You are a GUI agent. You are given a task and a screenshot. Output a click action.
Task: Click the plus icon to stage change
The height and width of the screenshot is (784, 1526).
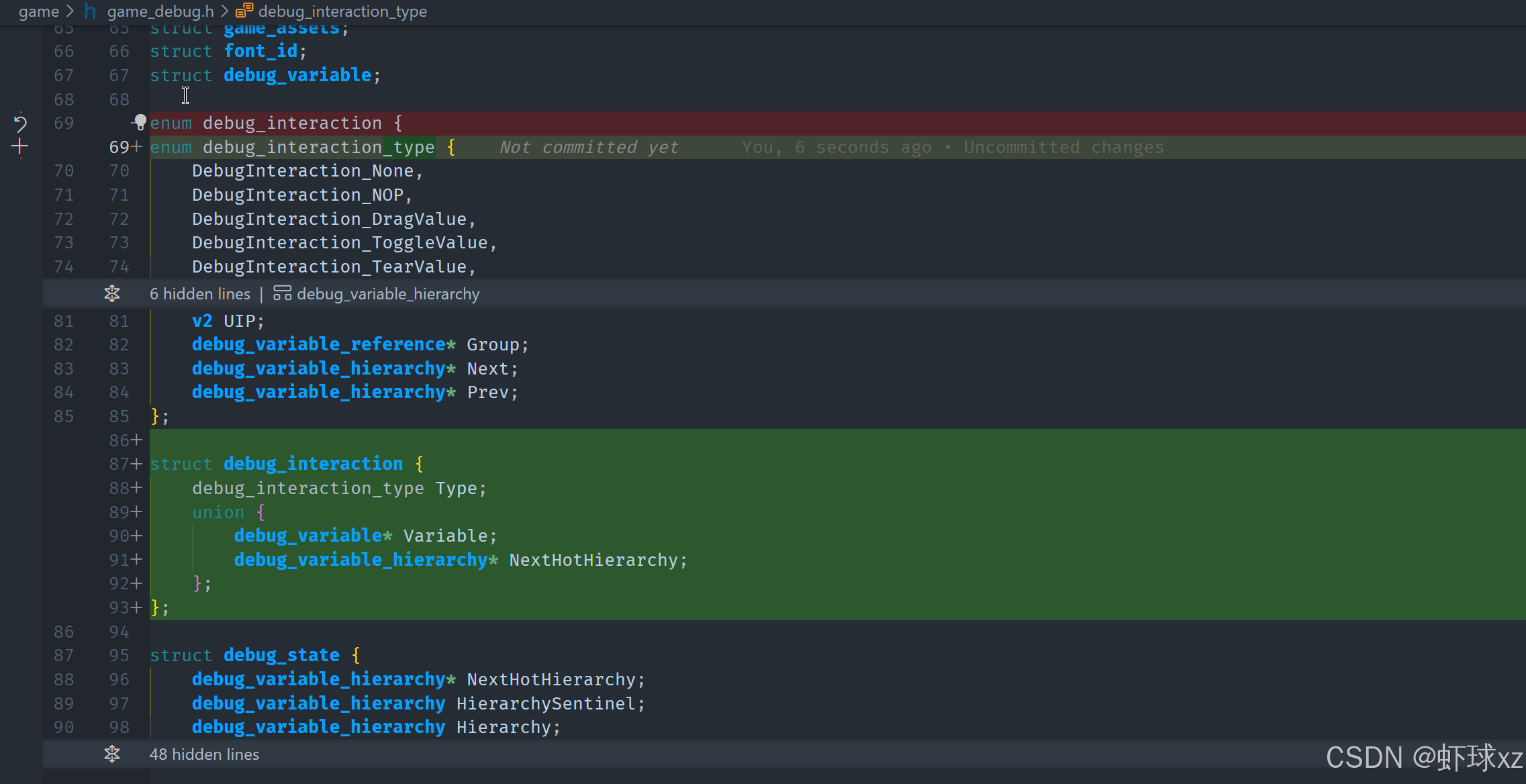click(x=19, y=146)
